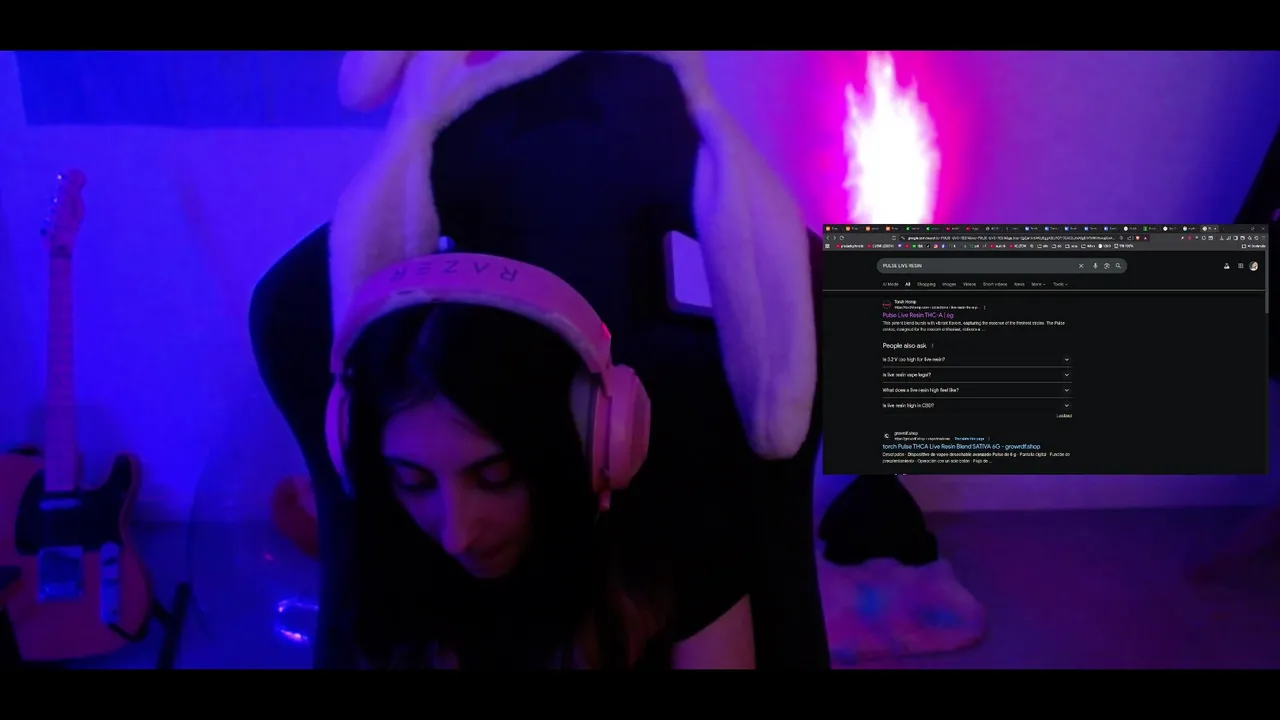Open "Pulse Live Resin THC-A | 6g" result link

[x=918, y=315]
